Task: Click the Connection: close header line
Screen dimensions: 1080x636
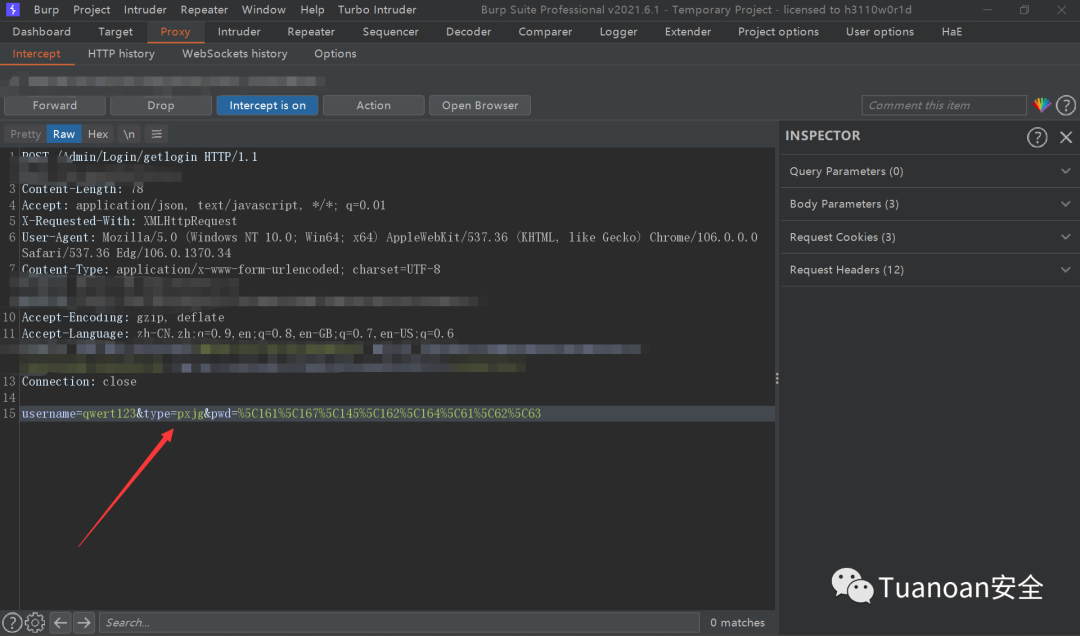Action: 79,381
